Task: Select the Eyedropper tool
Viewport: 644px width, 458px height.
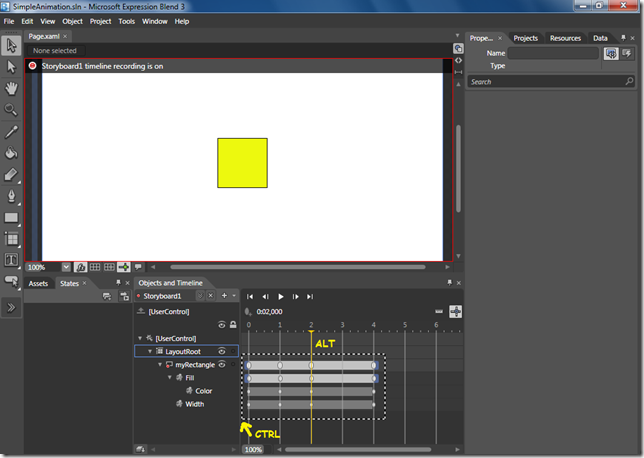Action: click(x=11, y=131)
